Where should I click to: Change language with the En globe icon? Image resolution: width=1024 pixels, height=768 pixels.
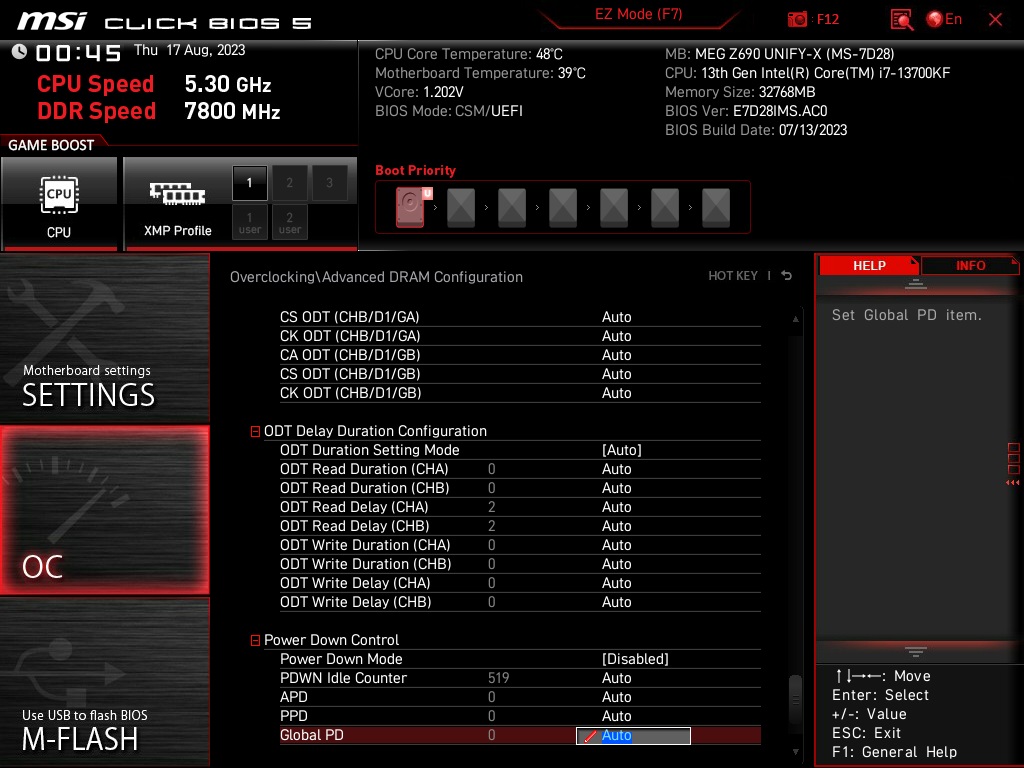944,19
